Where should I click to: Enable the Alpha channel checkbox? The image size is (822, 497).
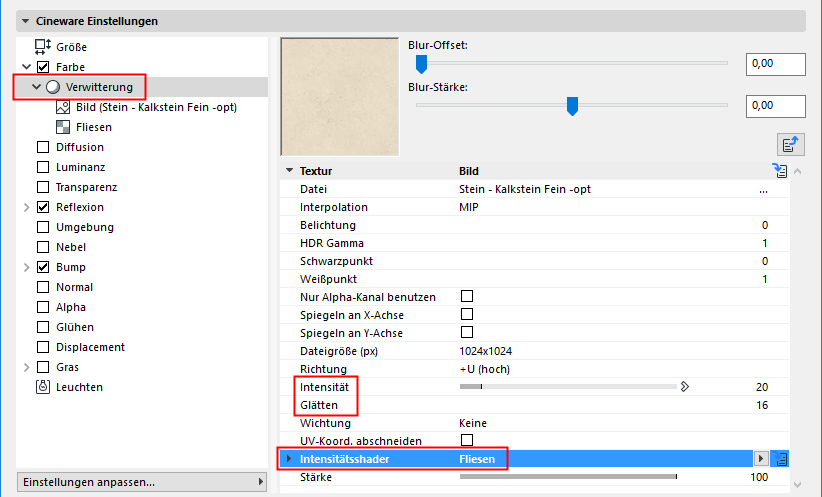(x=43, y=307)
